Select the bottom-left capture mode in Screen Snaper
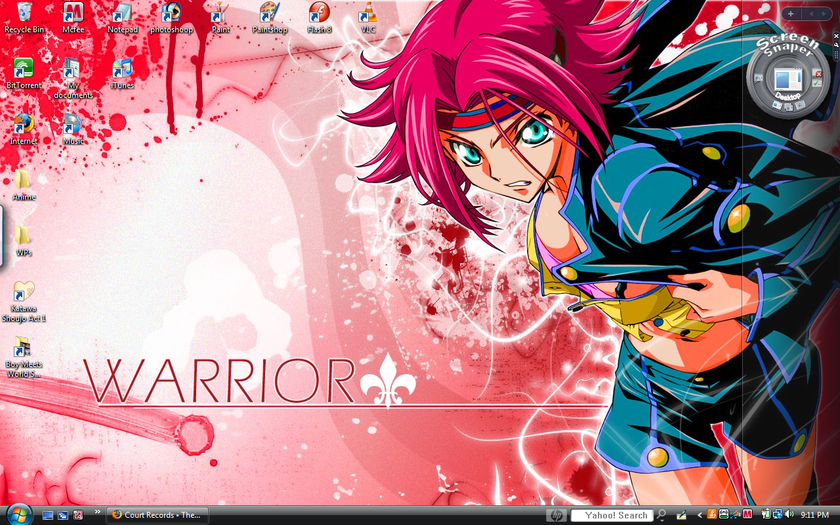This screenshot has width=840, height=525. pyautogui.click(x=777, y=105)
